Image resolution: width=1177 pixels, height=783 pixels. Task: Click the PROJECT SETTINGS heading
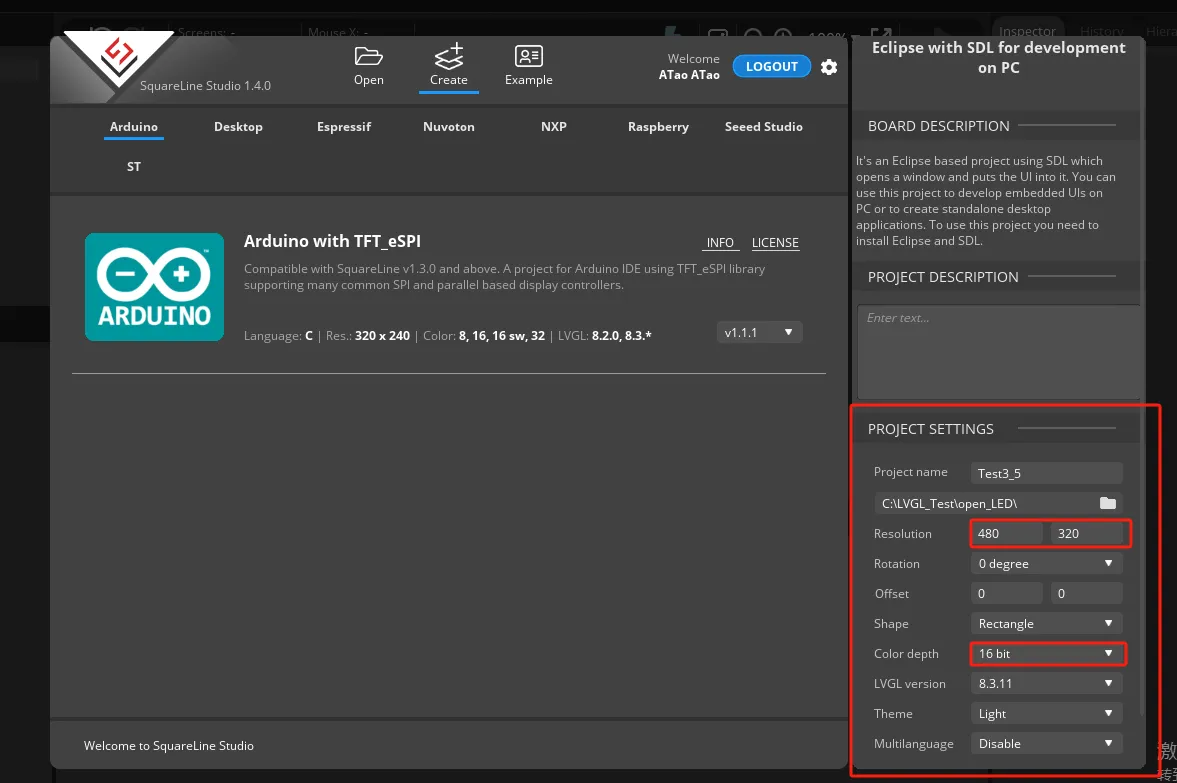tap(931, 429)
